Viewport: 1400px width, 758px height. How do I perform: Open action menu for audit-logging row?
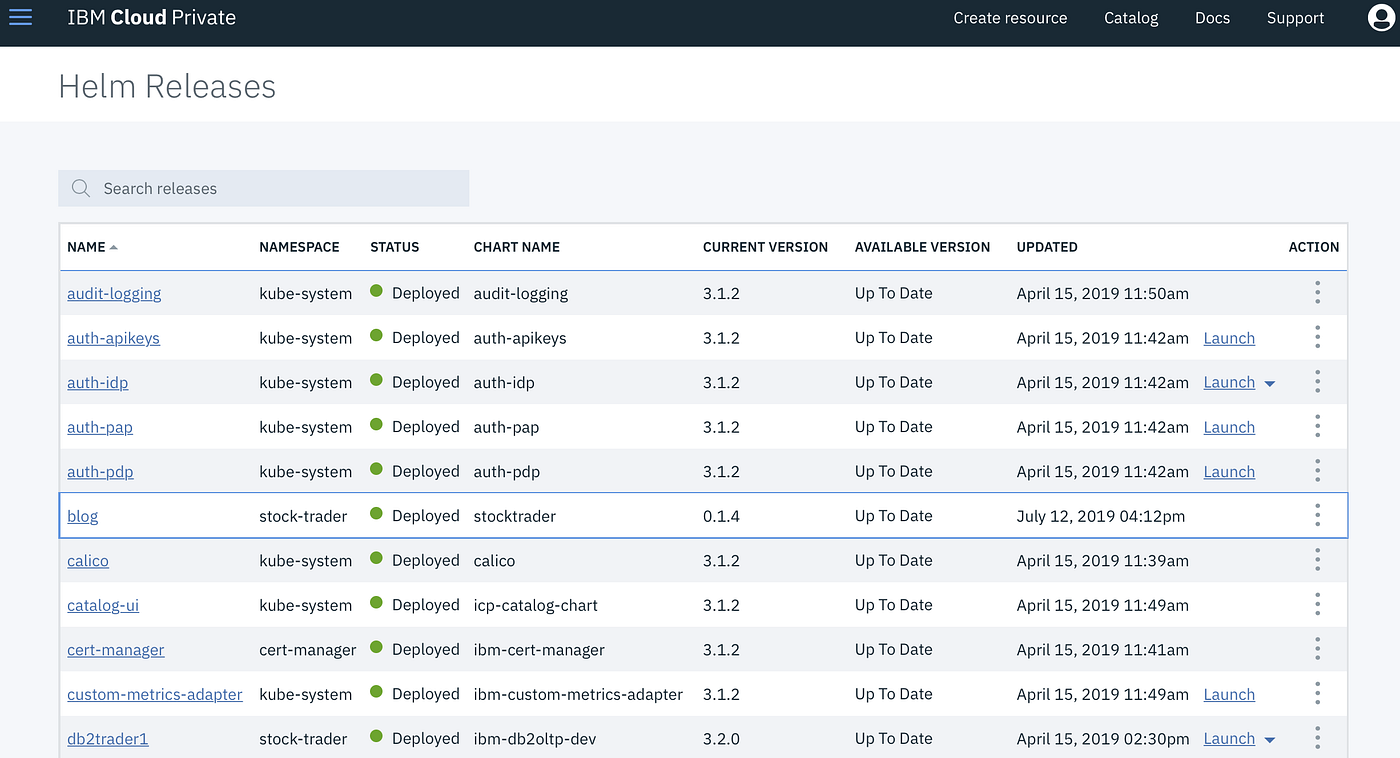click(1317, 293)
